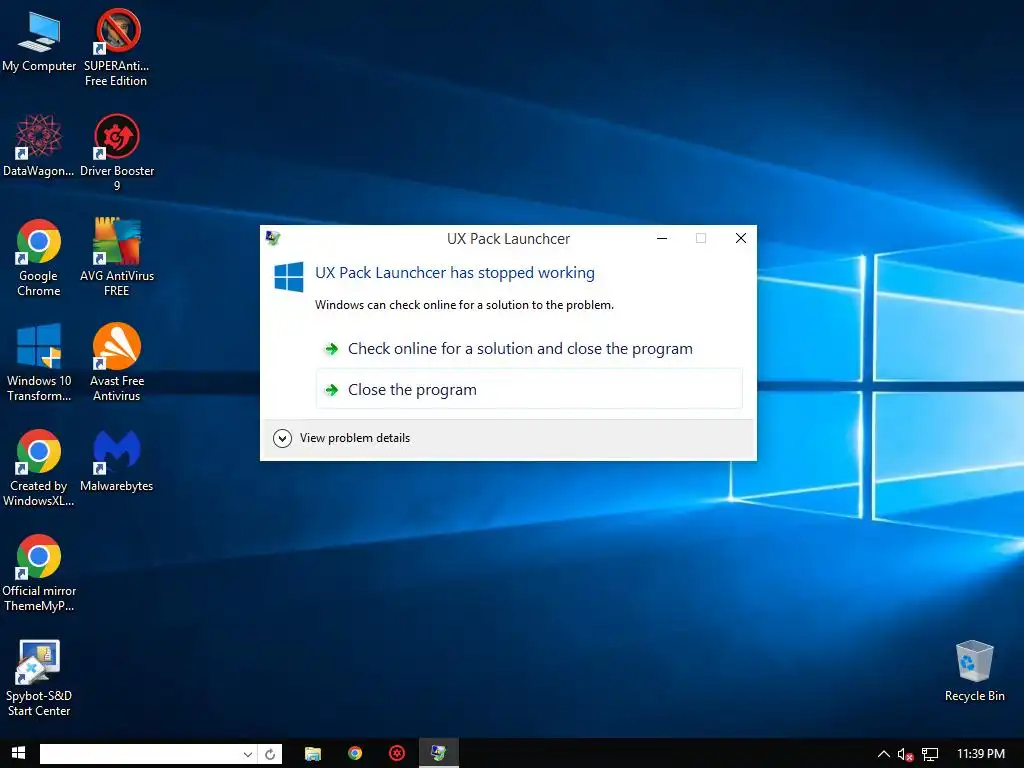This screenshot has width=1024, height=768.
Task: Show hidden system tray icons
Action: pyautogui.click(x=883, y=754)
